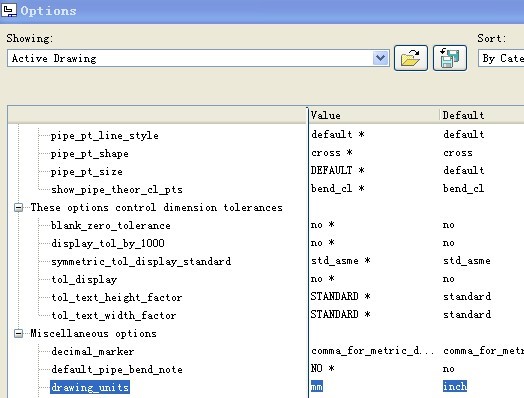524x398 pixels.
Task: Select pipe_pt_shape option
Action: coord(90,154)
